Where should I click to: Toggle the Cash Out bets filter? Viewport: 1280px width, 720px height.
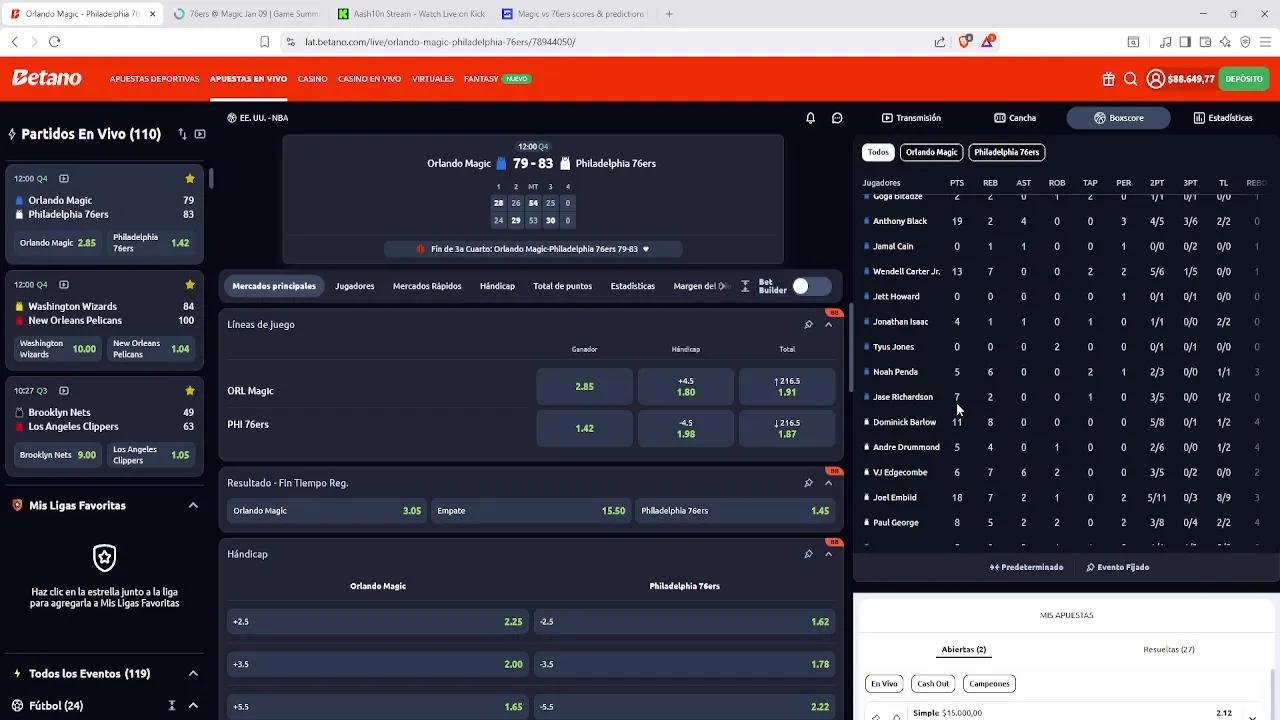(933, 684)
